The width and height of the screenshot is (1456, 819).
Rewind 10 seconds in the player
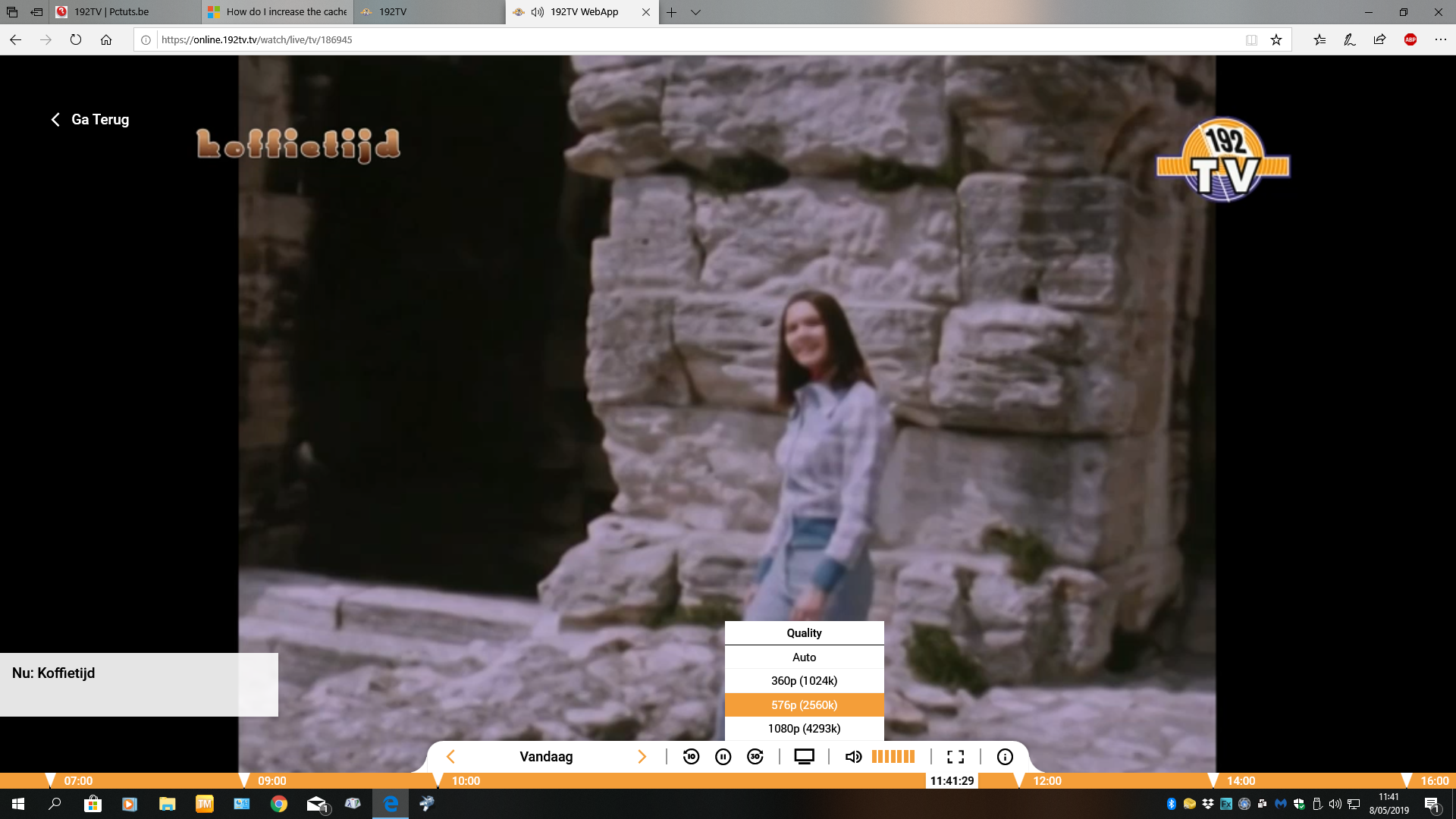point(691,757)
